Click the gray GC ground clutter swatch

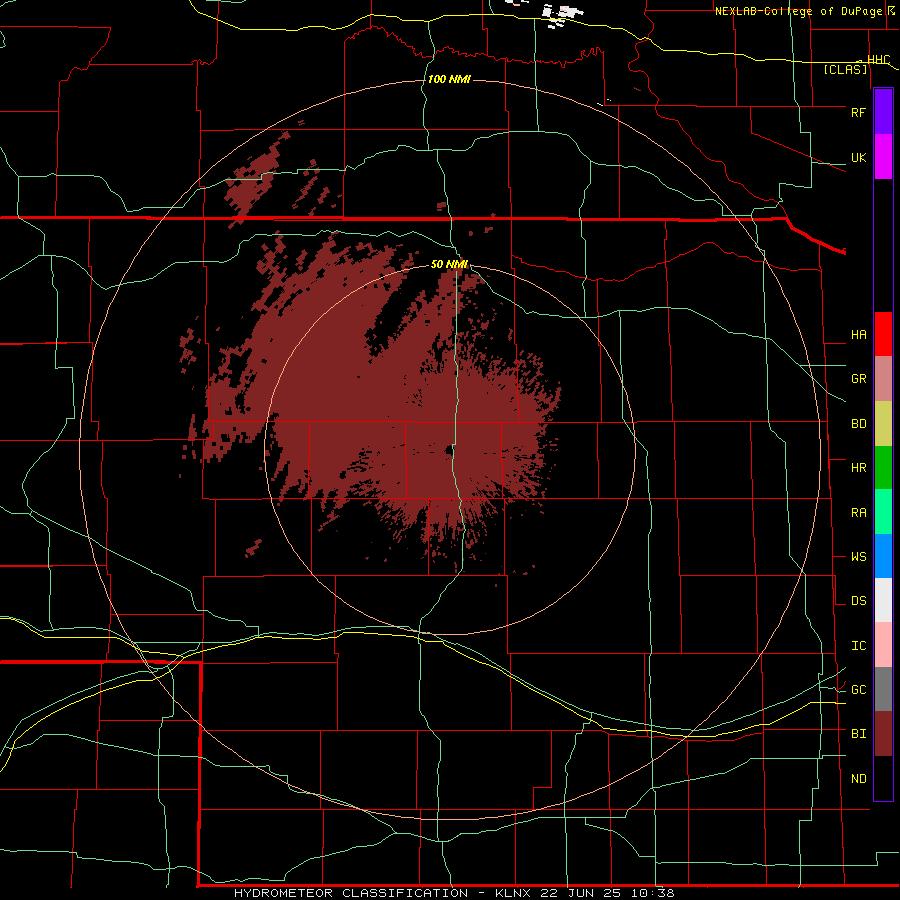883,689
